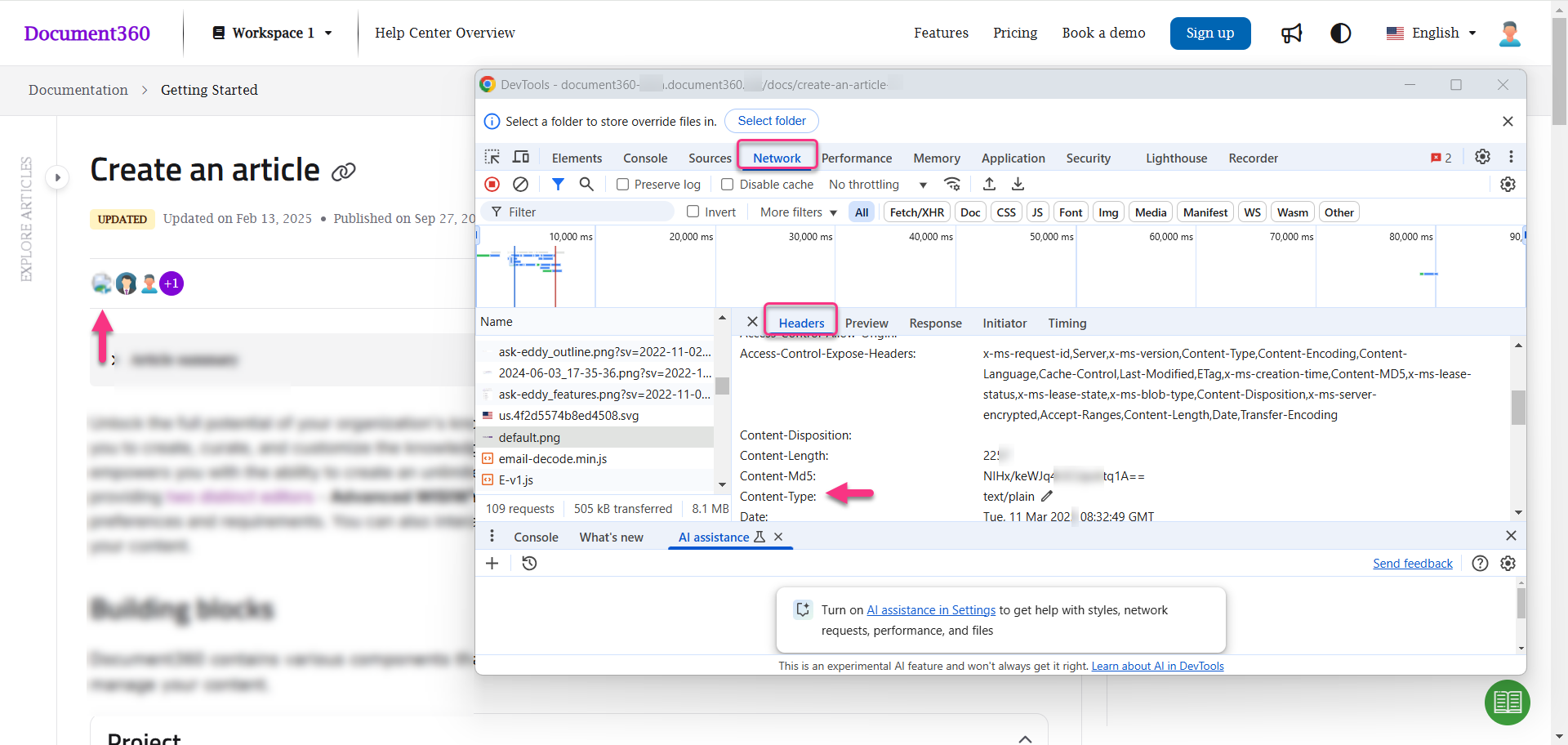Viewport: 1568px width, 745px height.
Task: Open the More filters dropdown
Action: pos(799,212)
